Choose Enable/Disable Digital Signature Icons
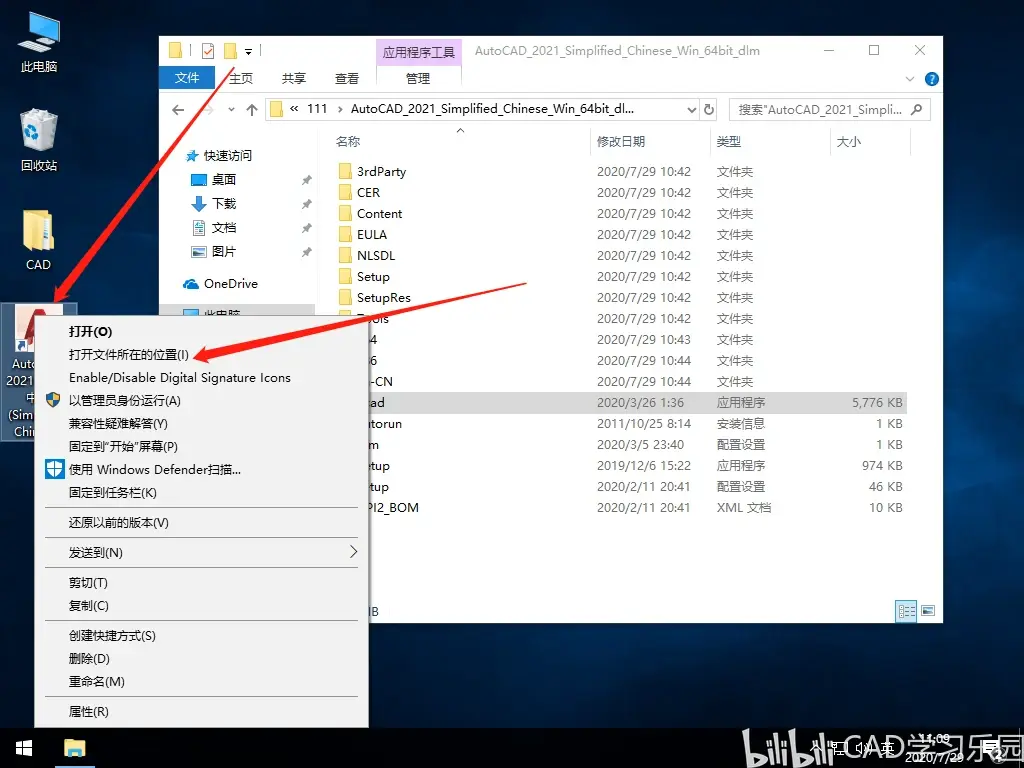 tap(201, 377)
